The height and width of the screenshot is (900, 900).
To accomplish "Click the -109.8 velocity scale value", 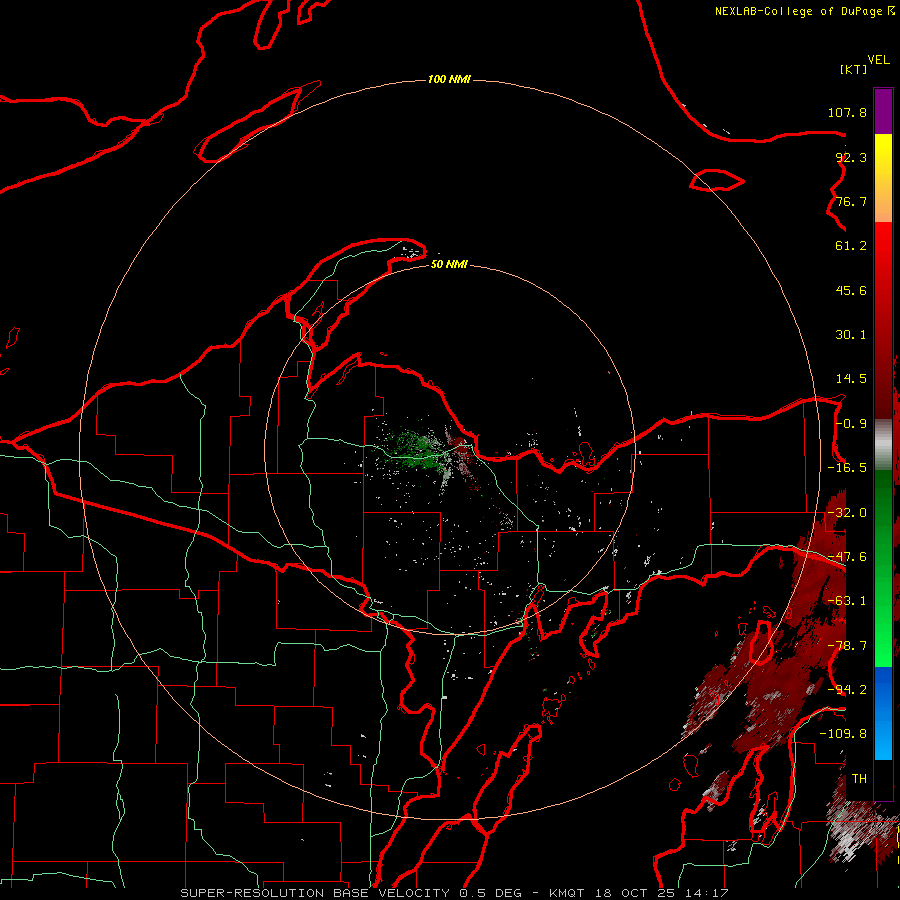I will (843, 734).
